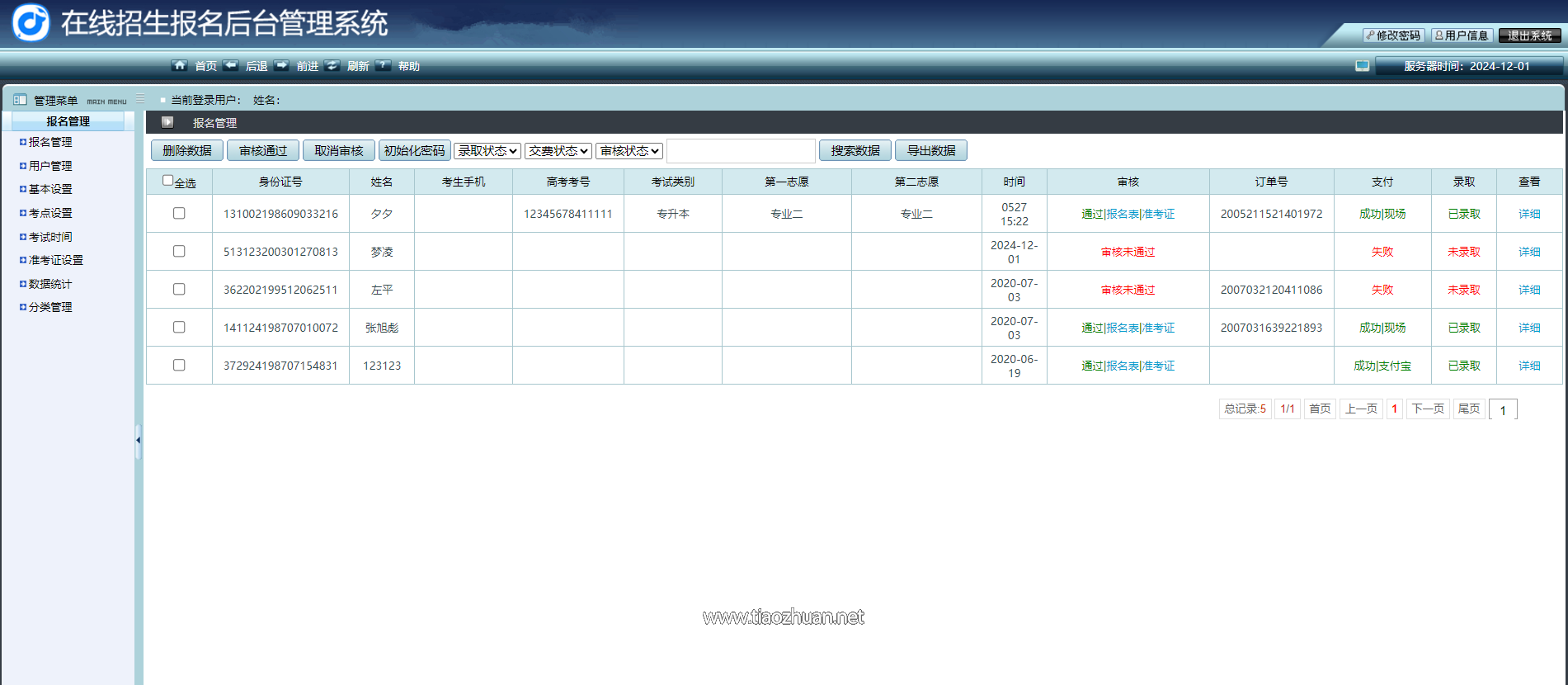Click the page number input box

pos(1503,410)
